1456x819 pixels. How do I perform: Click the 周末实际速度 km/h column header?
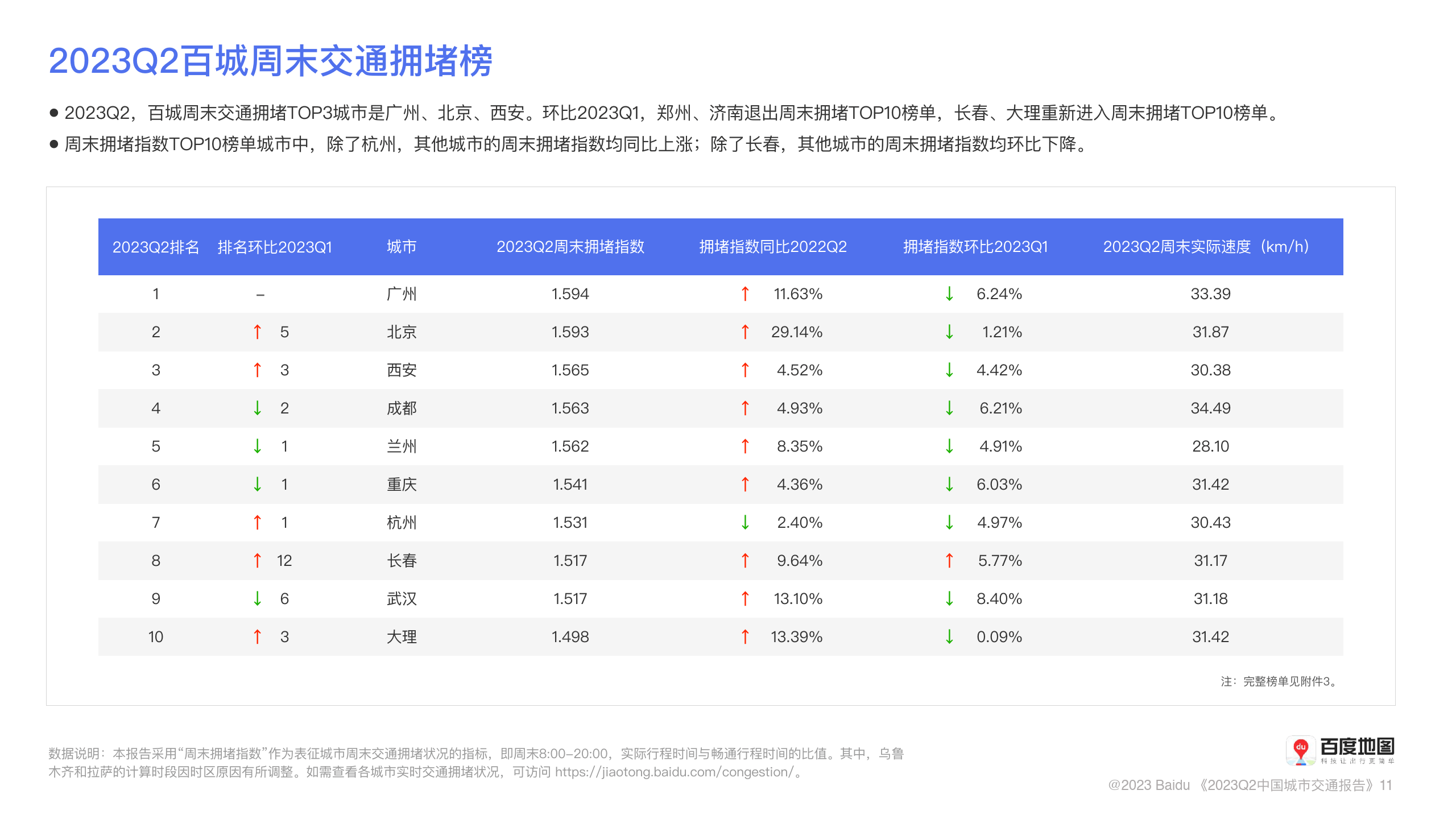(x=1208, y=247)
